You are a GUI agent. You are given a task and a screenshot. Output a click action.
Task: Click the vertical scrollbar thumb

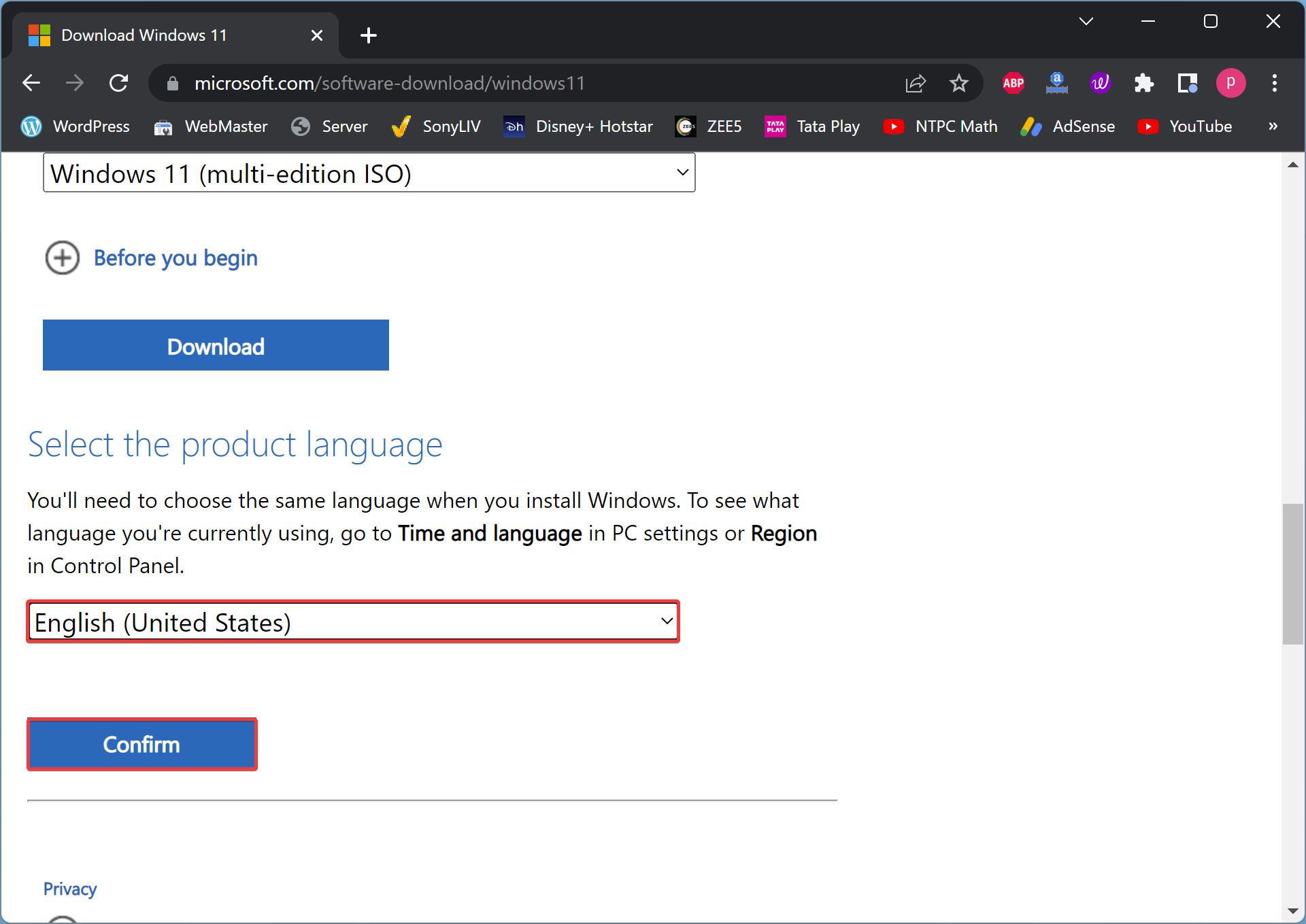point(1293,573)
